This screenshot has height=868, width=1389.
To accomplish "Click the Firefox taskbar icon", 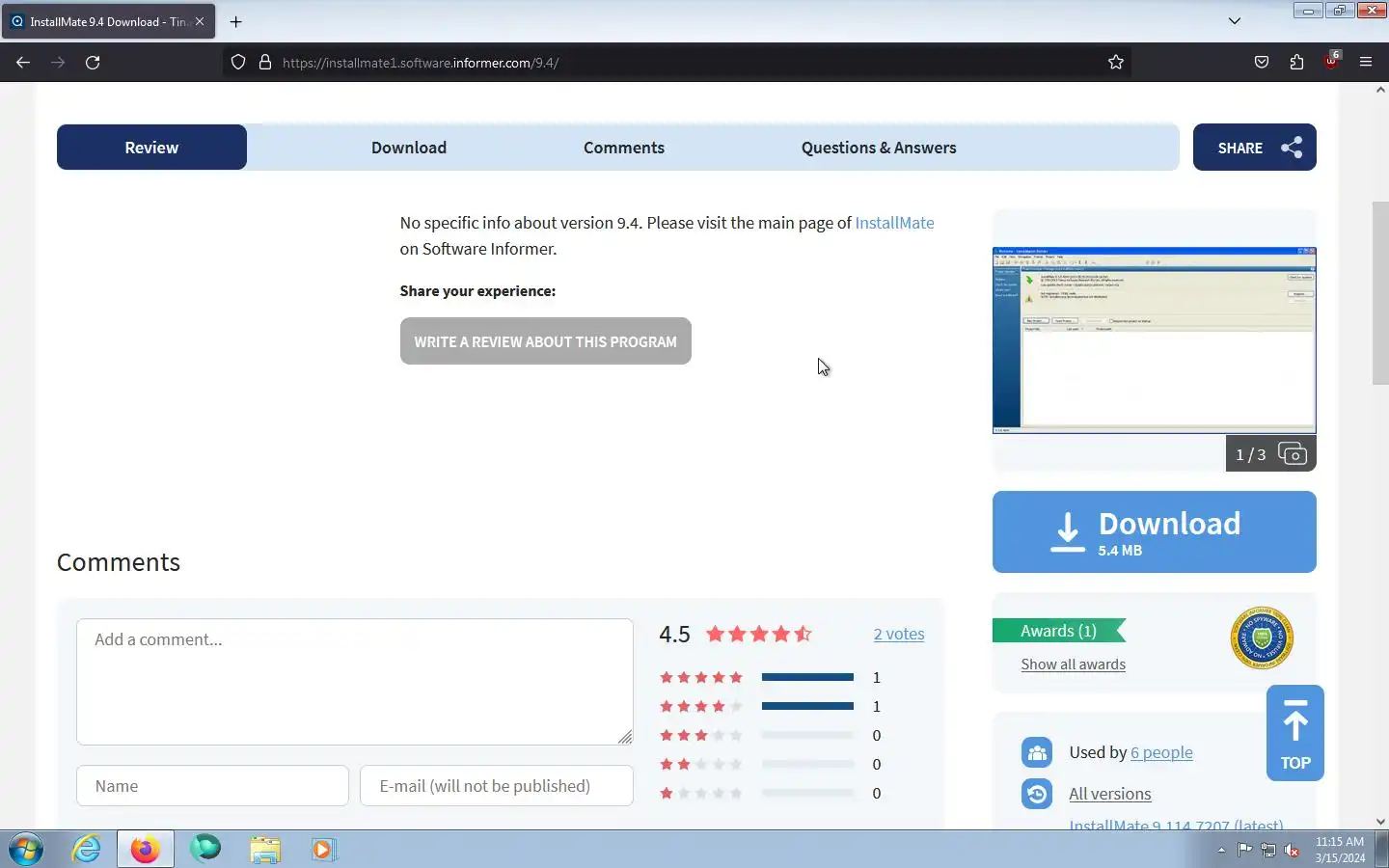I will click(x=146, y=850).
